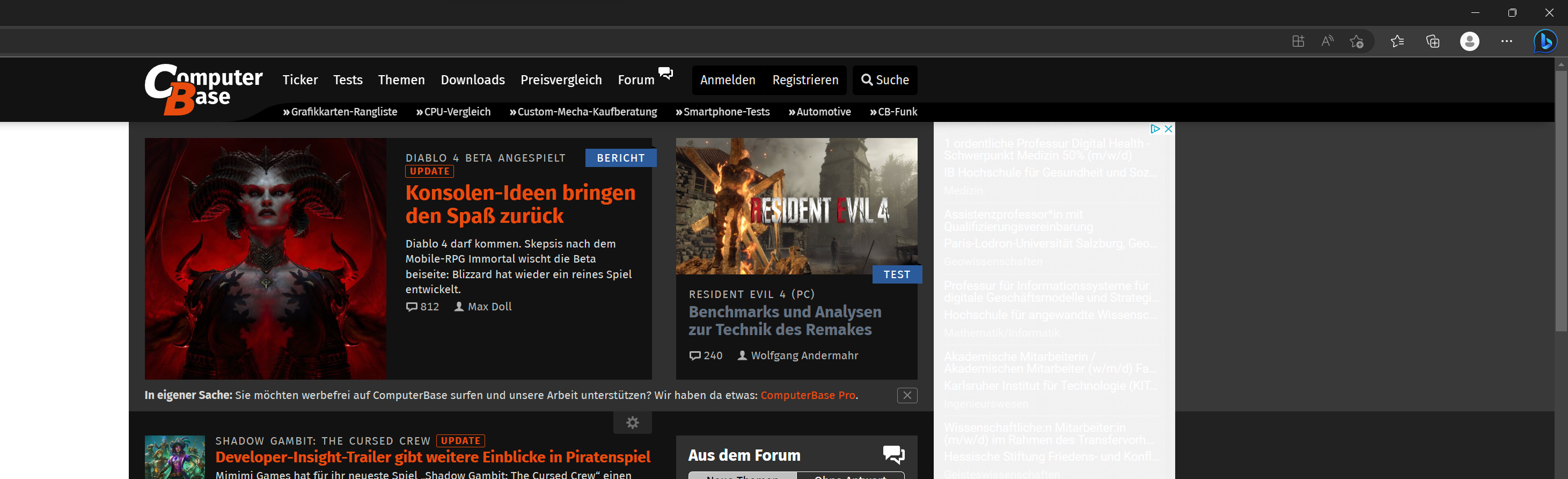Click SHADOW GAMBIT: THE CURSED CREW kicker

pyautogui.click(x=323, y=441)
